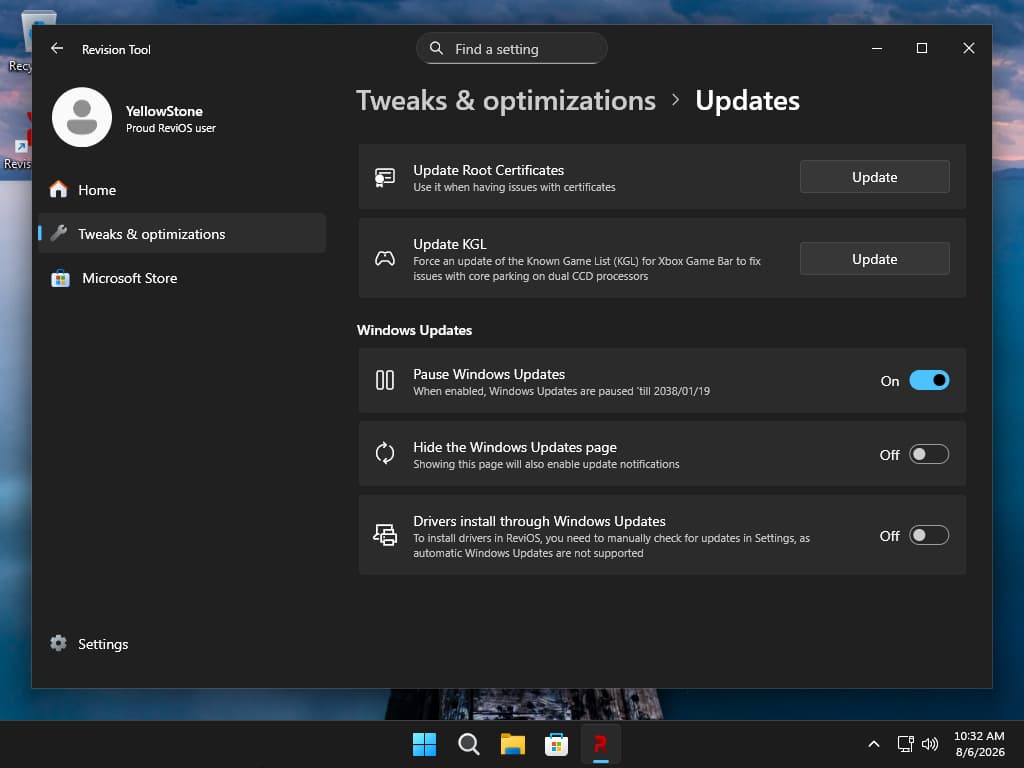Screen dimensions: 1024x768
Task: Show hidden icons chevron in system tray
Action: (874, 744)
